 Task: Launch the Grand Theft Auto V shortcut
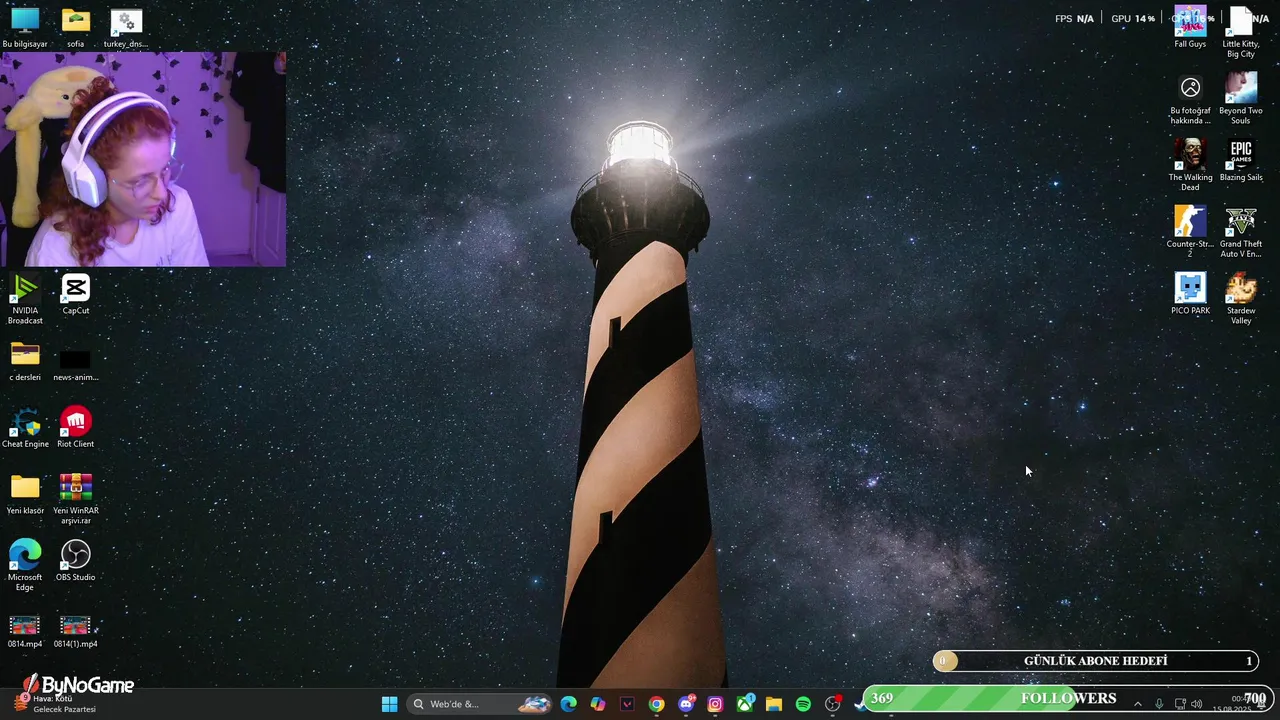(x=1241, y=232)
